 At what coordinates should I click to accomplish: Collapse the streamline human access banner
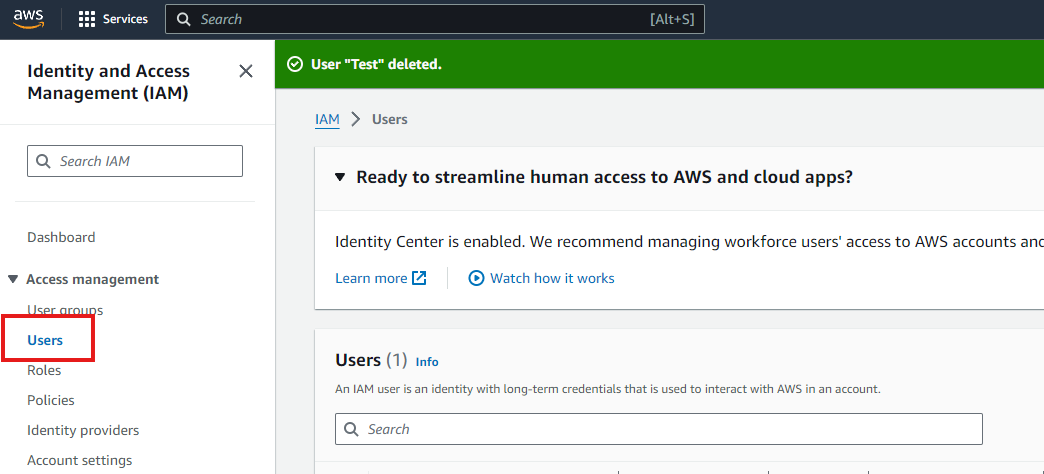pos(338,177)
